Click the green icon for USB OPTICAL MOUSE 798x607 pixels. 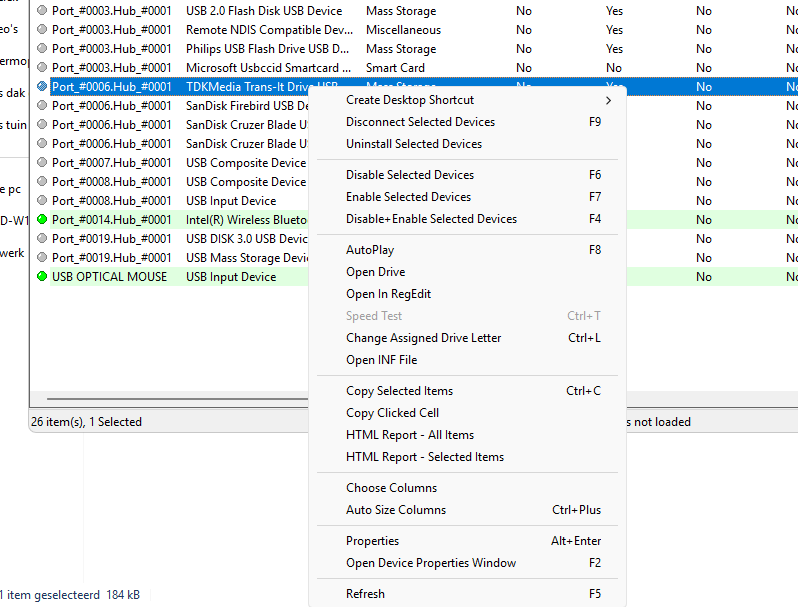click(42, 276)
